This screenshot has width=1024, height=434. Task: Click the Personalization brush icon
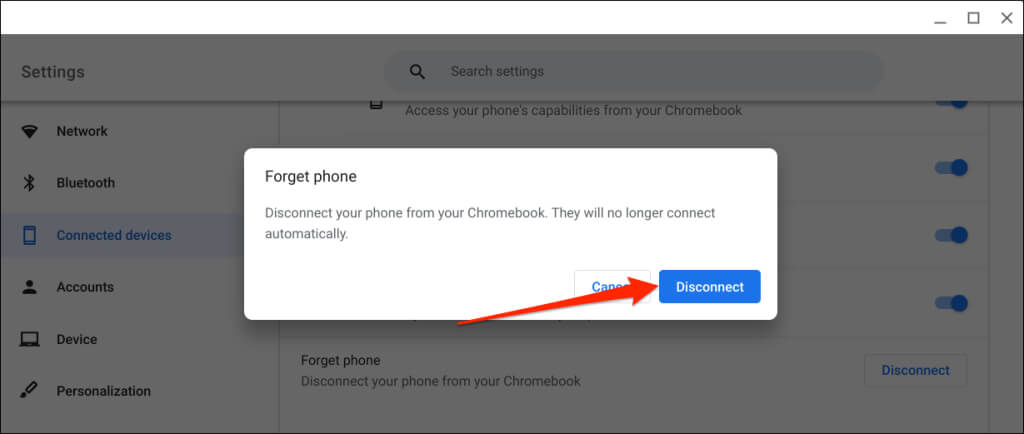(30, 391)
